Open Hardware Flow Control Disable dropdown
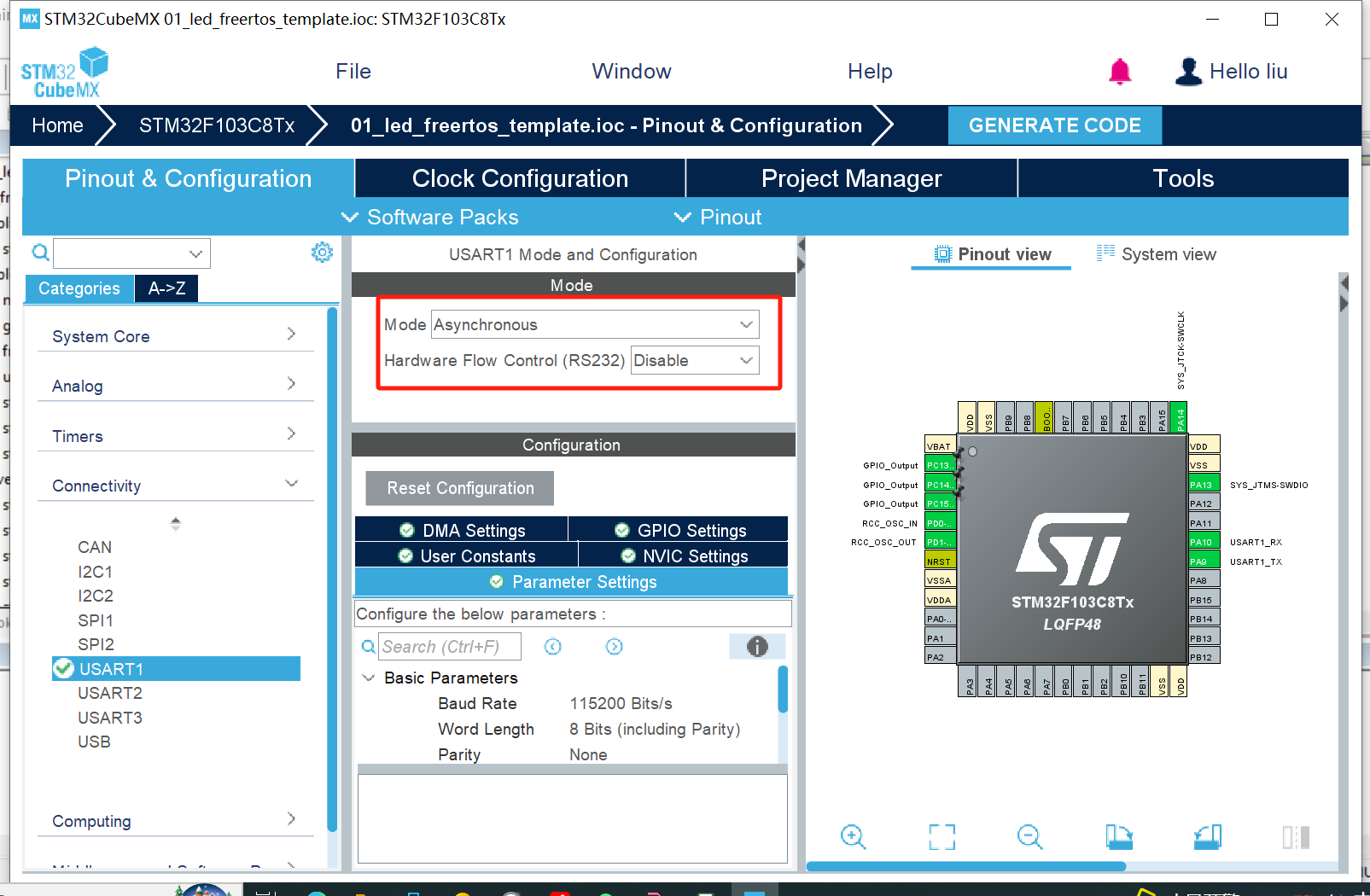The height and width of the screenshot is (896, 1370). (x=695, y=360)
